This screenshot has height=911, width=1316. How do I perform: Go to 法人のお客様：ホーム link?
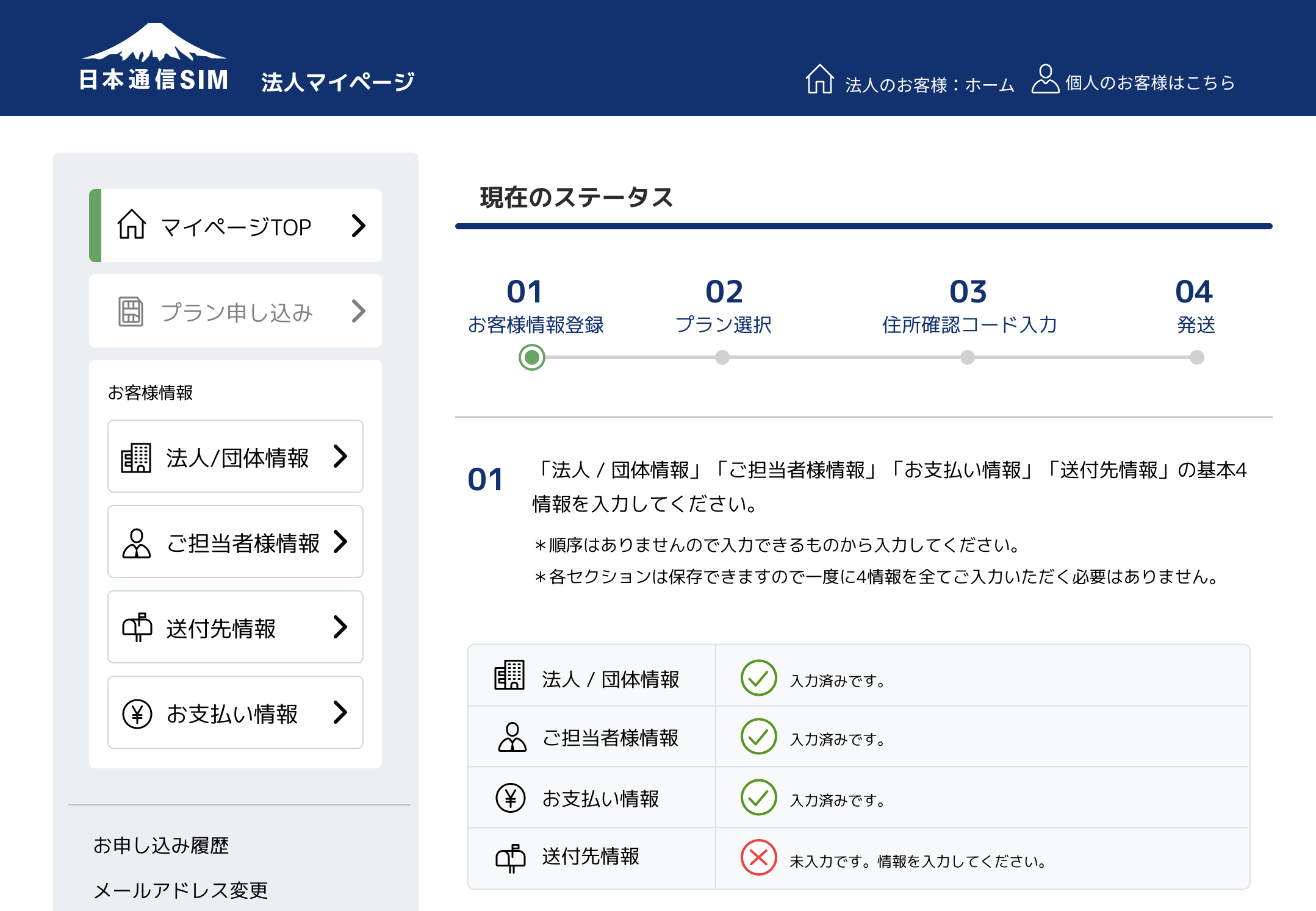[x=929, y=85]
